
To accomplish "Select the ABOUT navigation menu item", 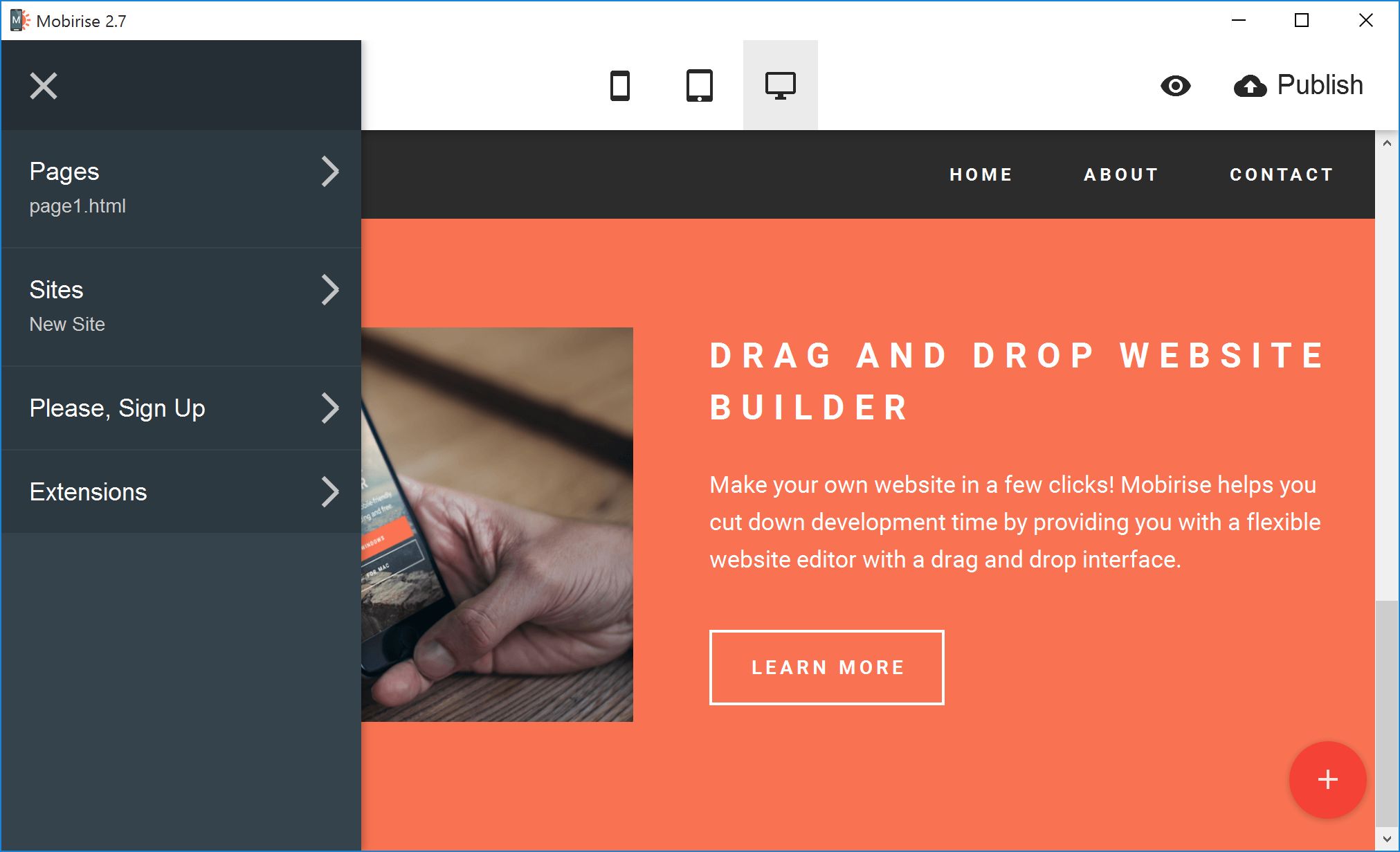I will click(1119, 175).
